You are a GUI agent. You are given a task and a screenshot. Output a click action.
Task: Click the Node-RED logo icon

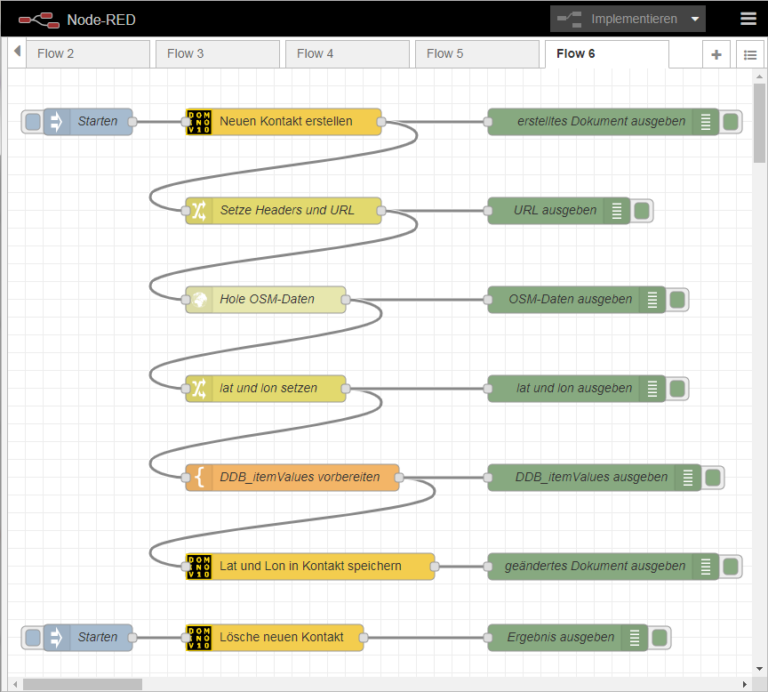[x=39, y=20]
